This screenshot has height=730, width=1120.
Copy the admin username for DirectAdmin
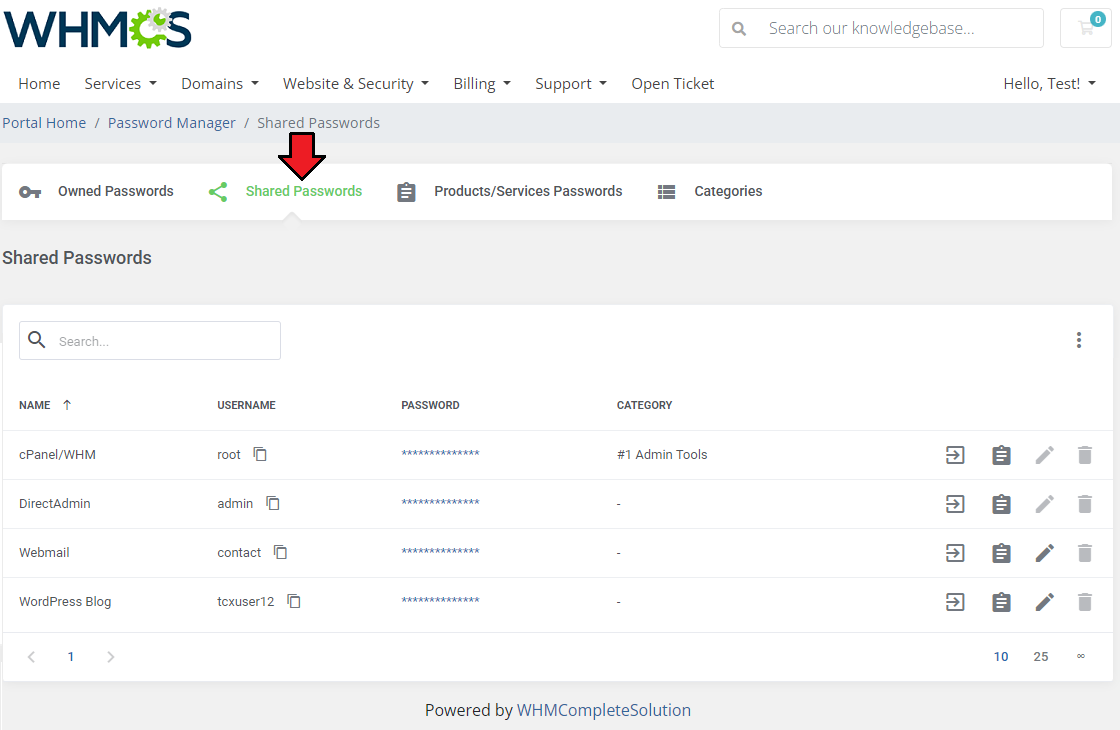tap(273, 503)
